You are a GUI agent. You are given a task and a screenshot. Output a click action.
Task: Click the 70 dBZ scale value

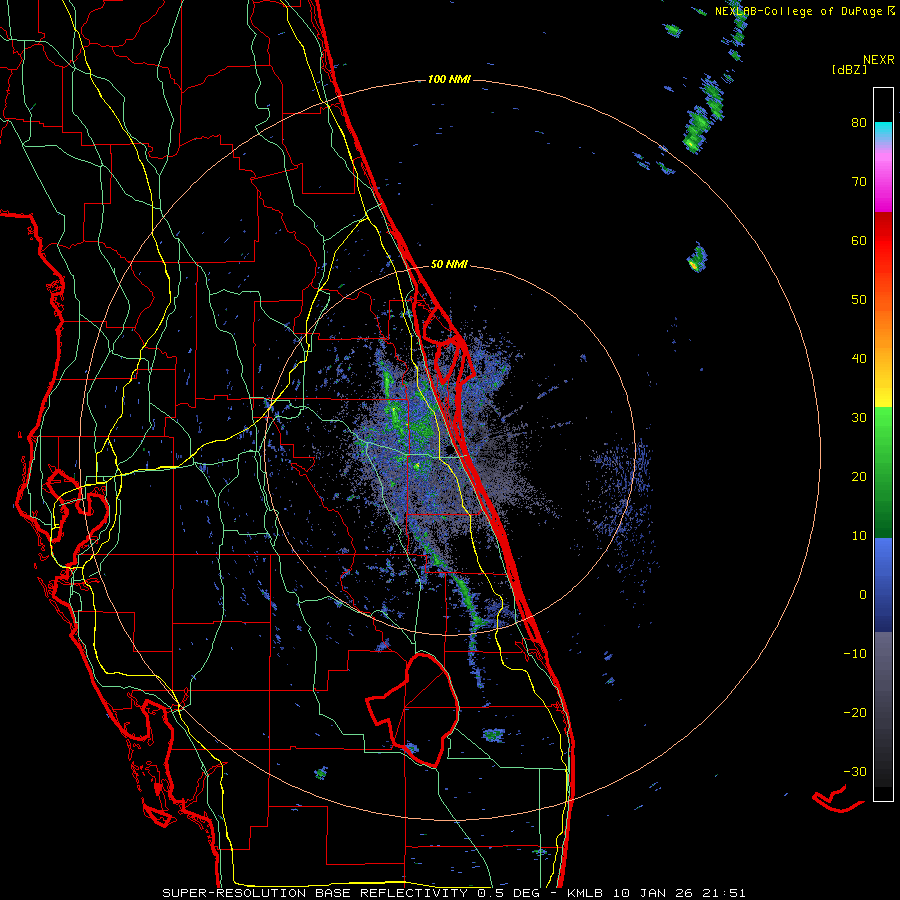click(859, 182)
